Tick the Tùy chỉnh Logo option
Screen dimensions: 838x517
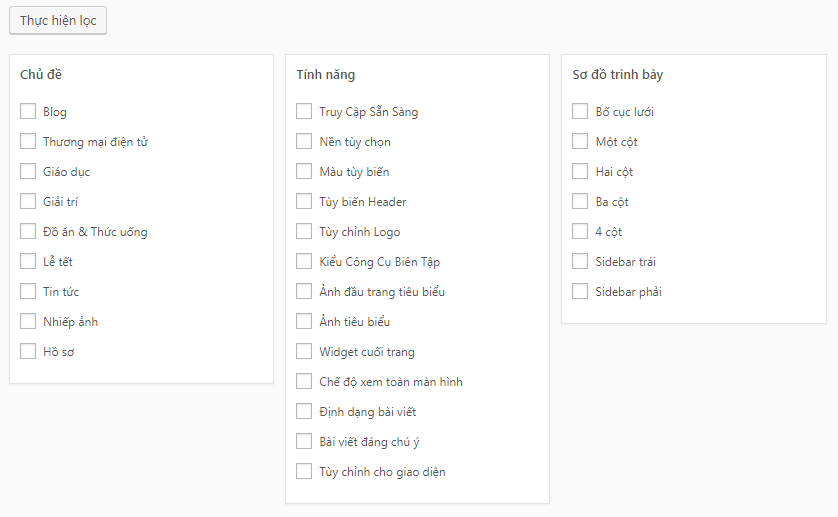coord(304,232)
